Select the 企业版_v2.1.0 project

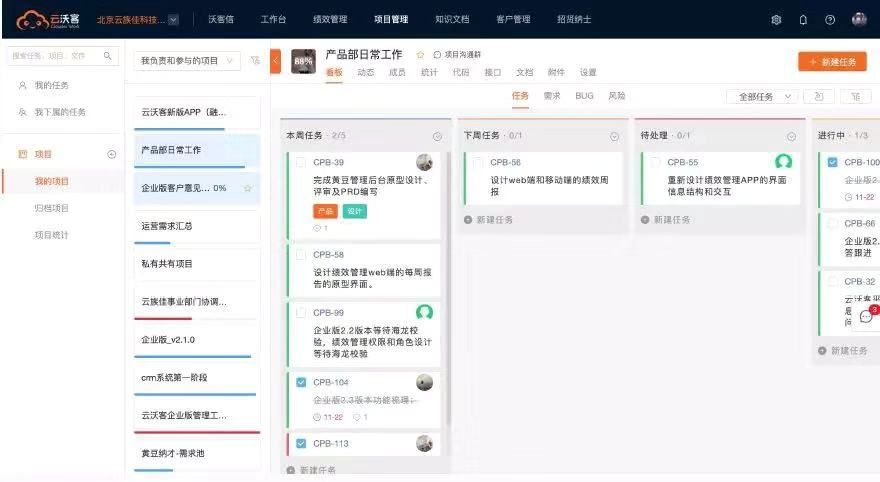point(197,339)
